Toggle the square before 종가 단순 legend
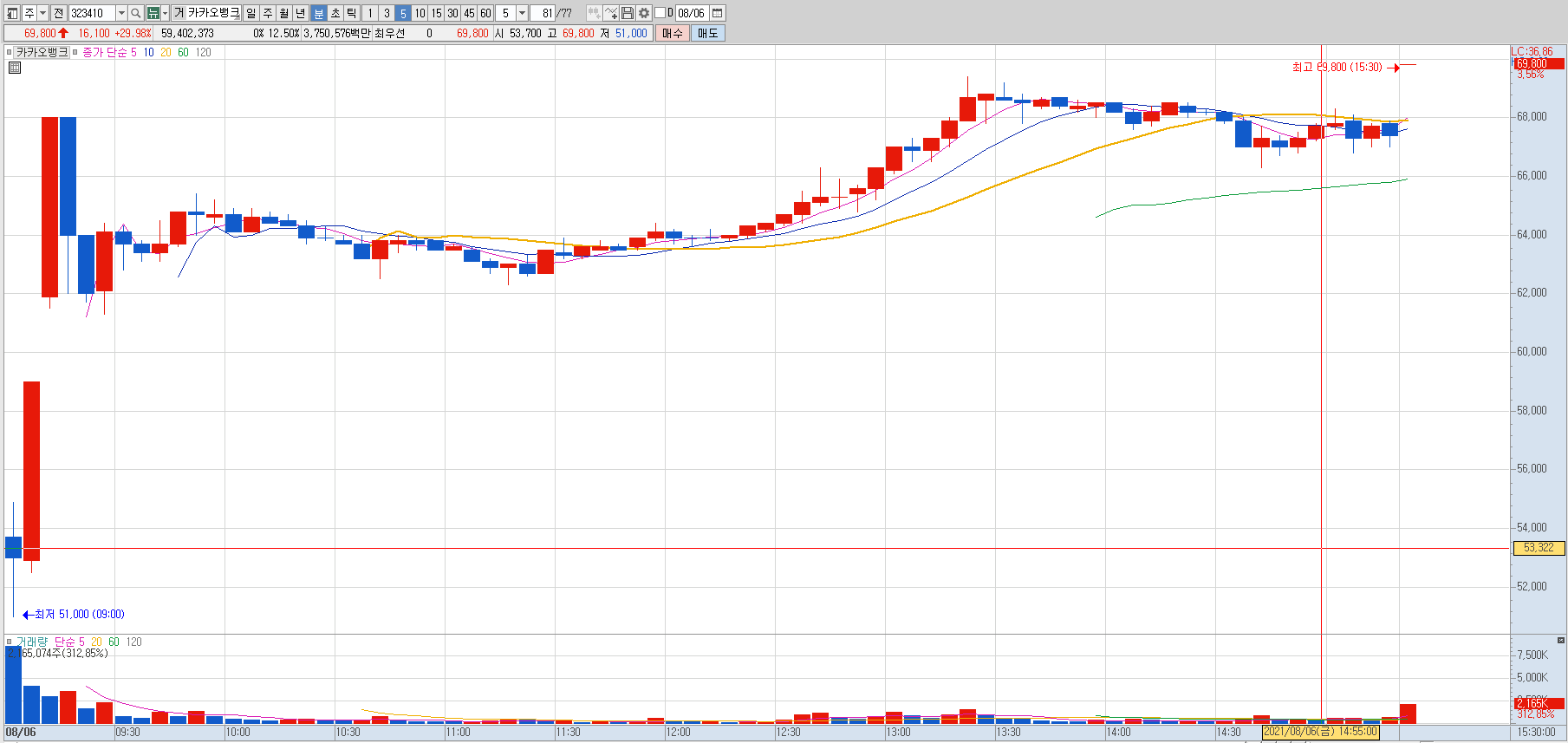The width and height of the screenshot is (1568, 743). click(75, 53)
